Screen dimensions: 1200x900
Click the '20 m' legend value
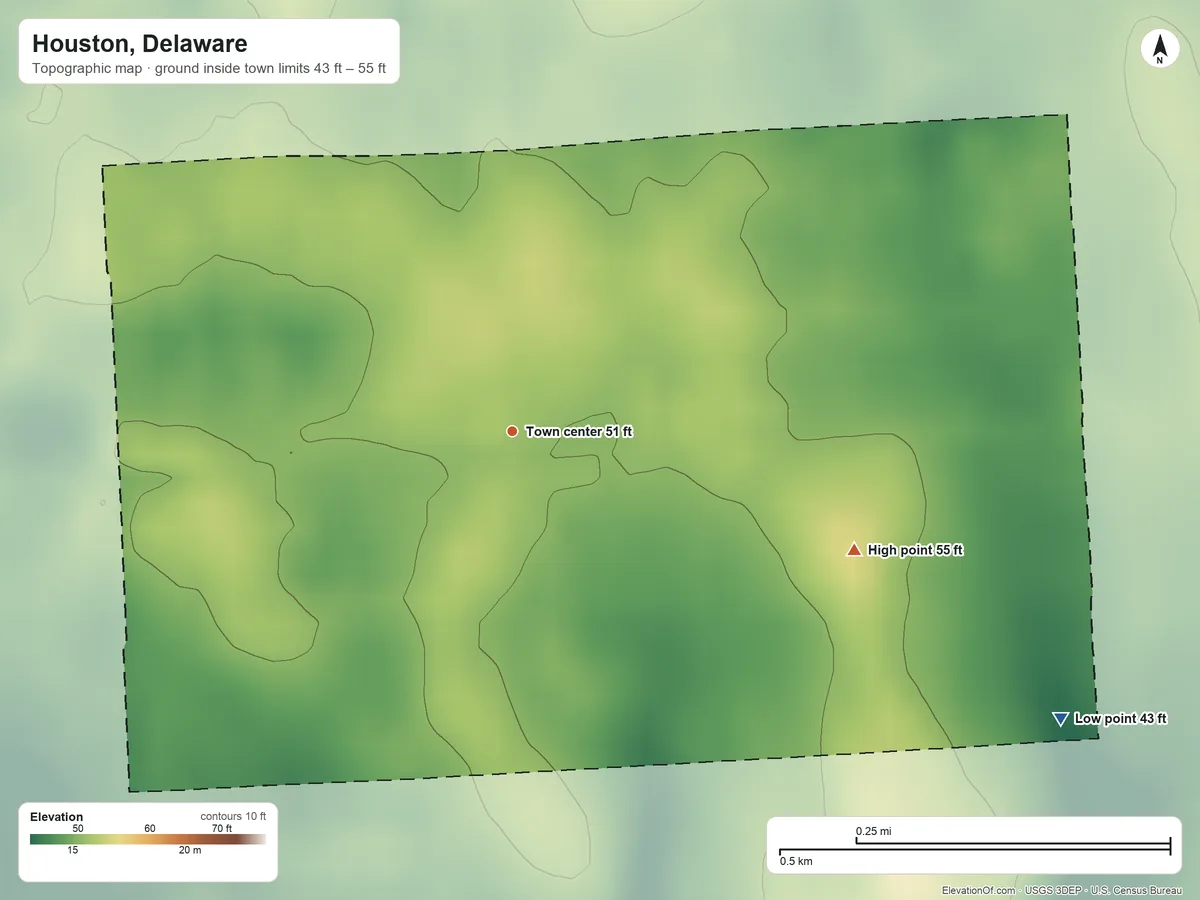click(190, 850)
